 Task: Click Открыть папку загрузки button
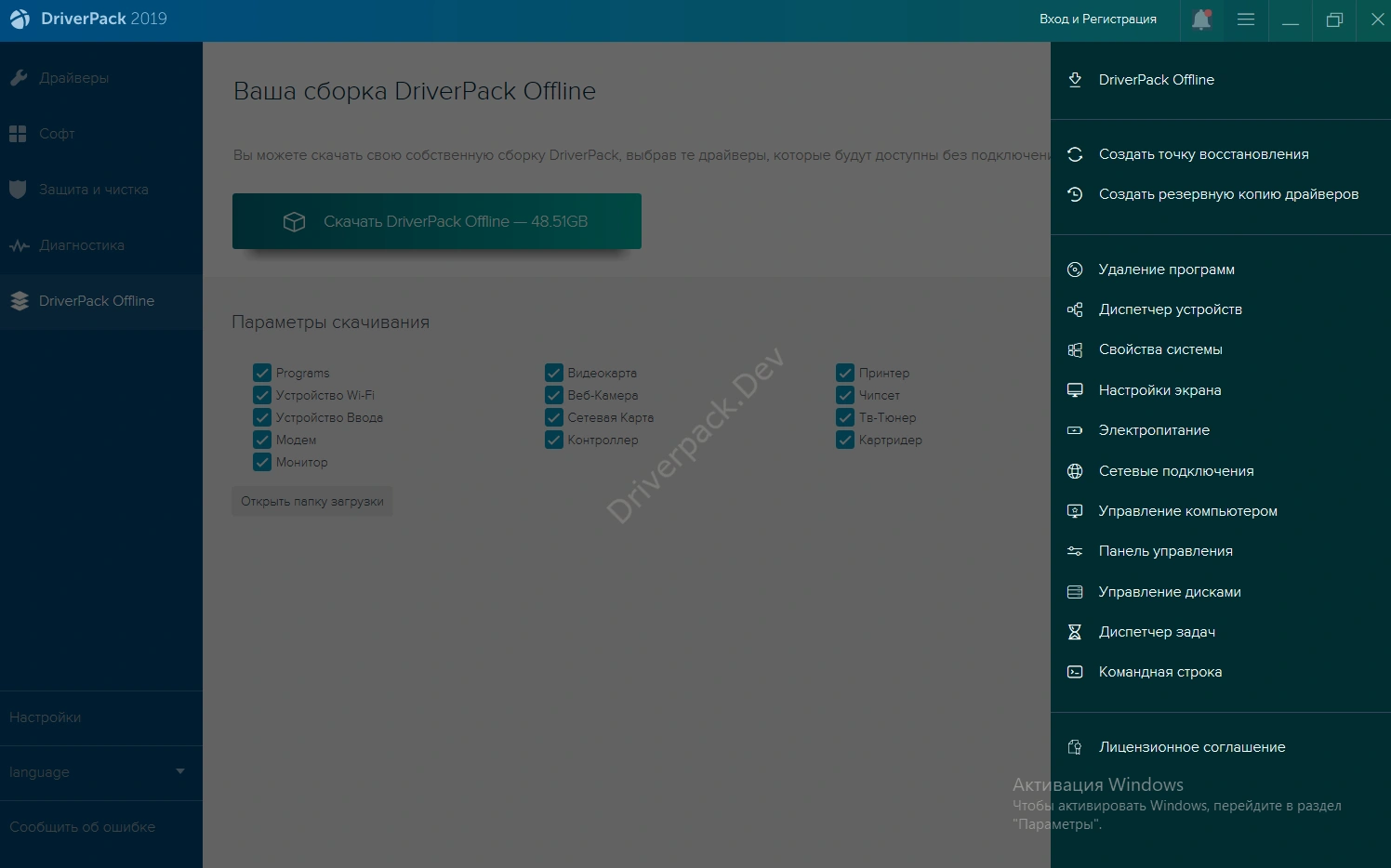312,501
